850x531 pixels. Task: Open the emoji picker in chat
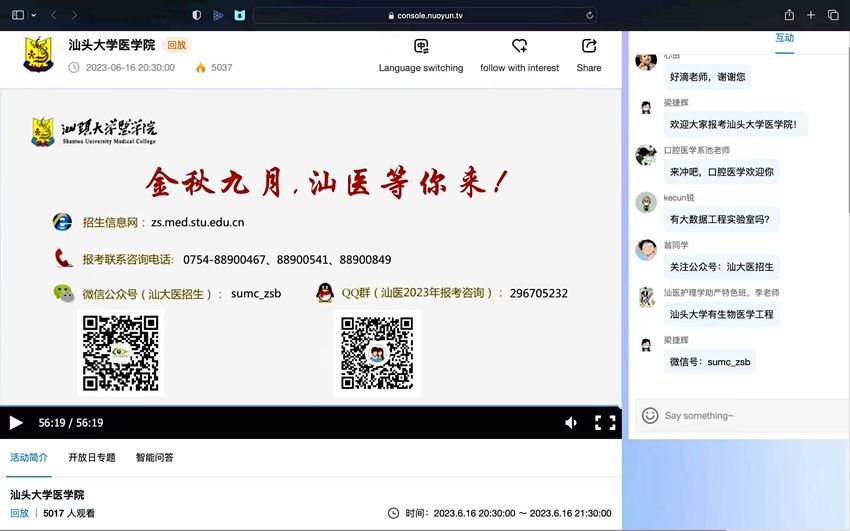(x=650, y=415)
